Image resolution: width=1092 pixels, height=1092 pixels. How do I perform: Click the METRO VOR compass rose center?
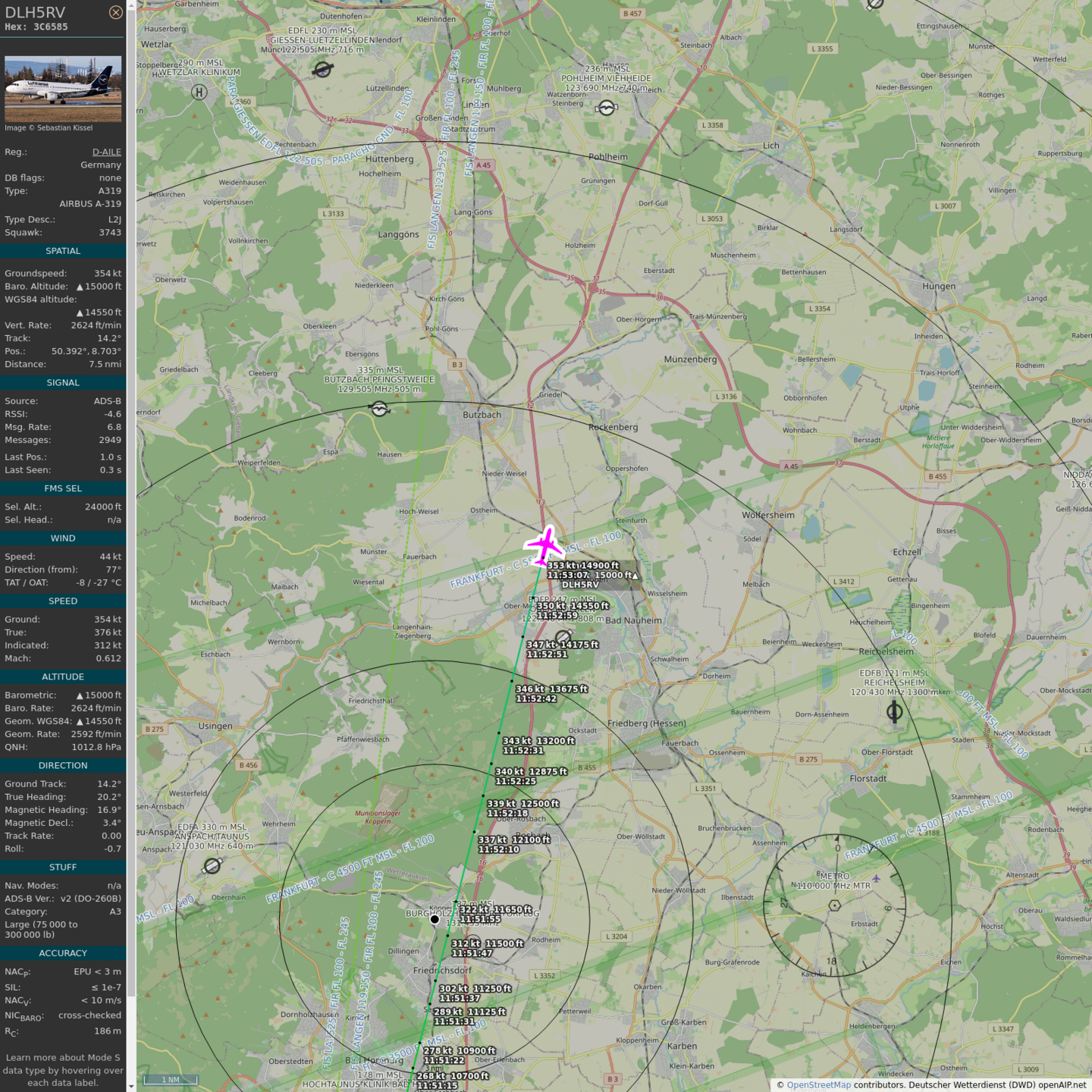click(x=834, y=905)
